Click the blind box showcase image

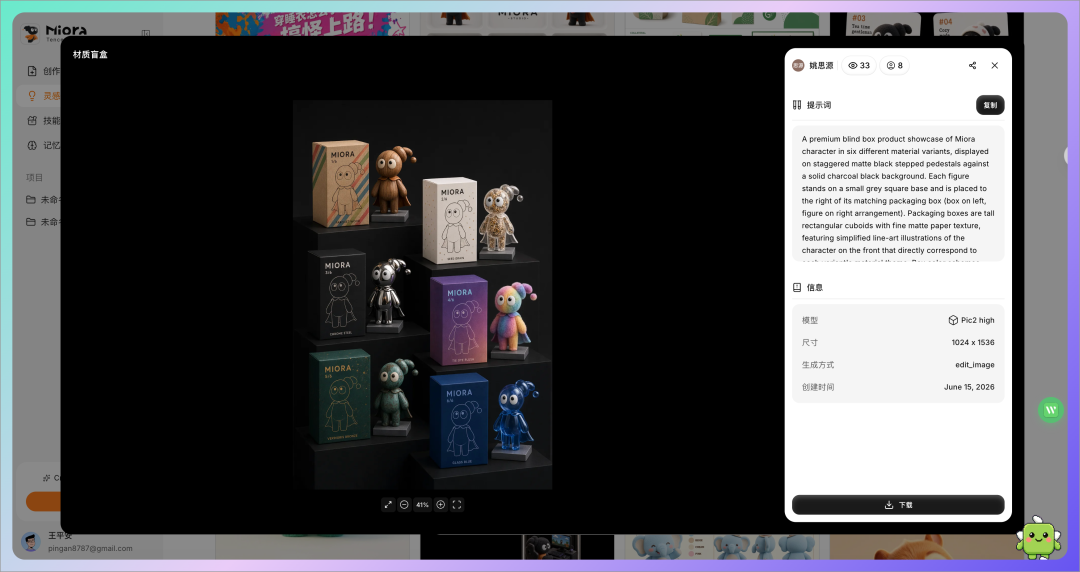click(x=422, y=294)
